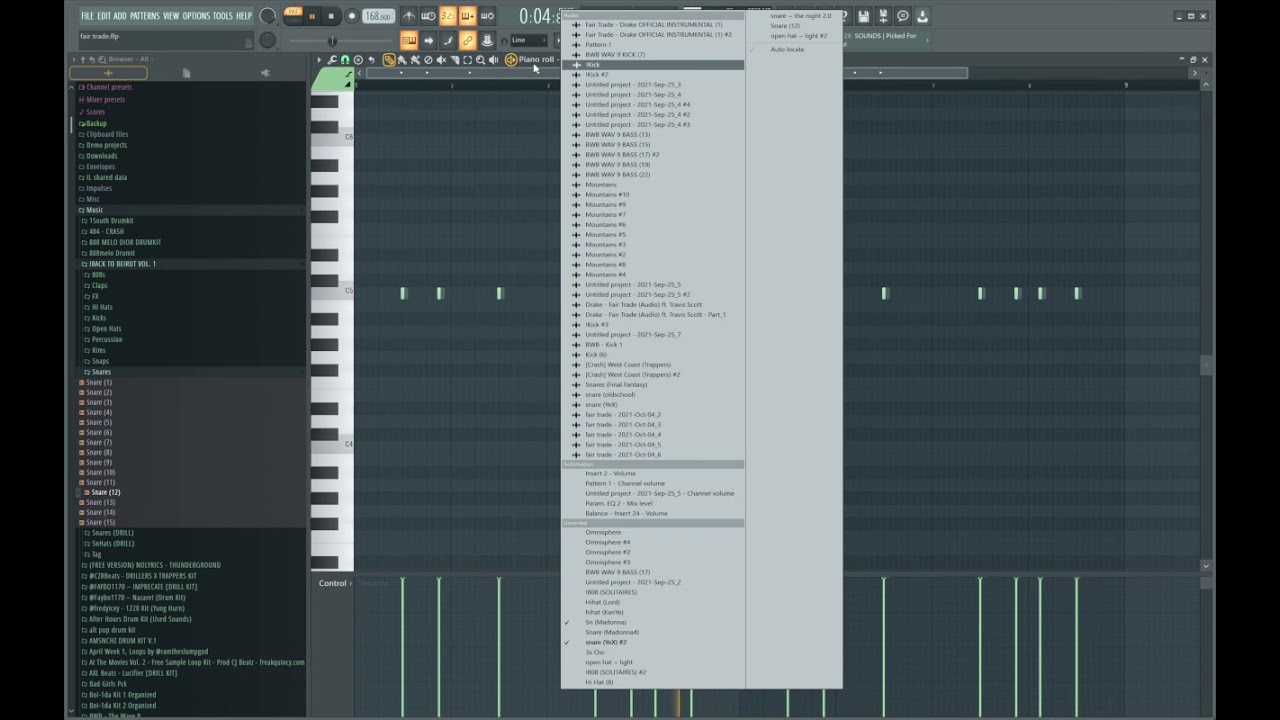Toggle wait for input to start playing
This screenshot has height=720, width=1280.
[x=428, y=16]
